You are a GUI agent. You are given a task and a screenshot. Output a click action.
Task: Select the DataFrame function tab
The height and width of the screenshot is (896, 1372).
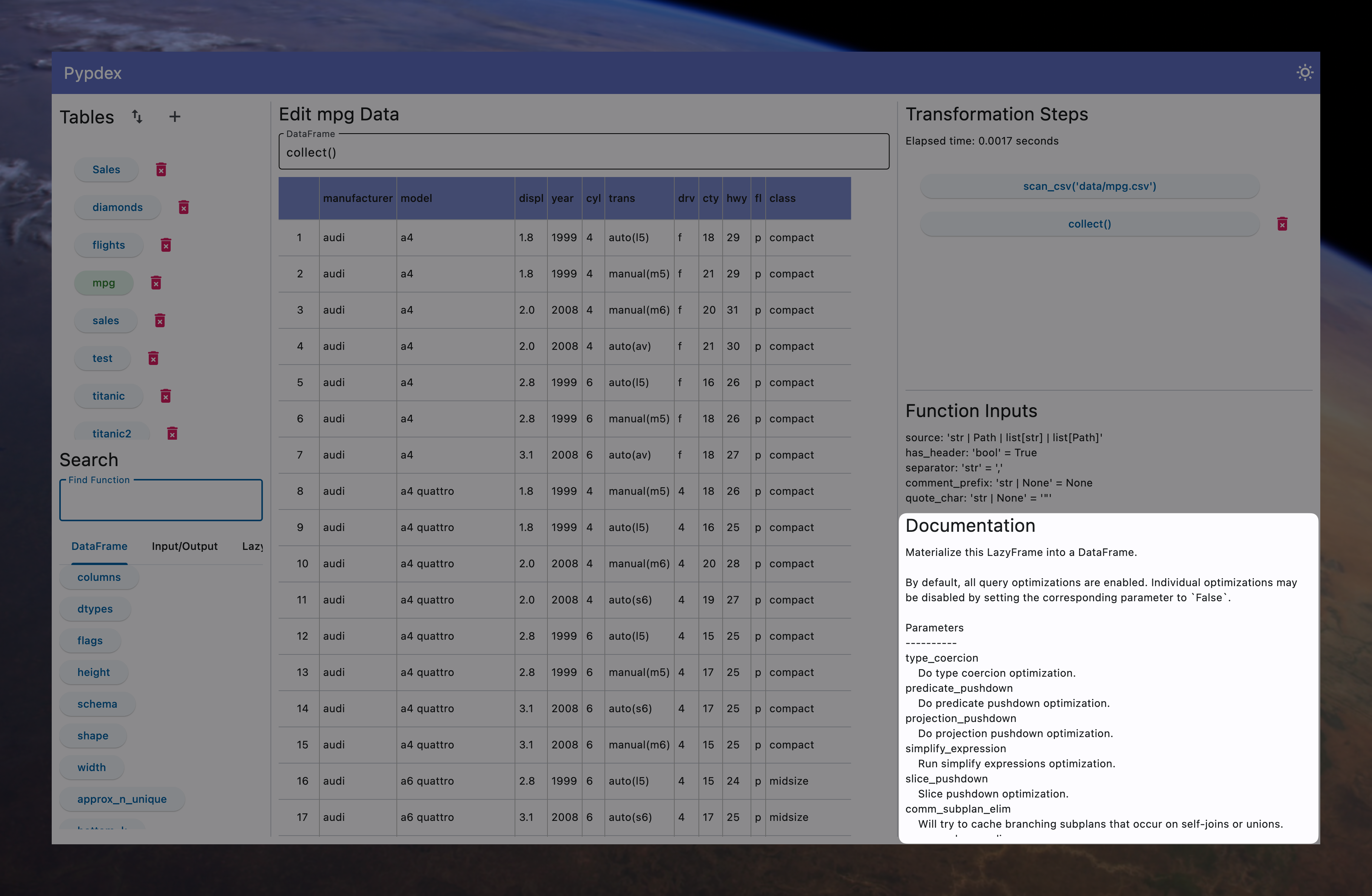point(99,546)
